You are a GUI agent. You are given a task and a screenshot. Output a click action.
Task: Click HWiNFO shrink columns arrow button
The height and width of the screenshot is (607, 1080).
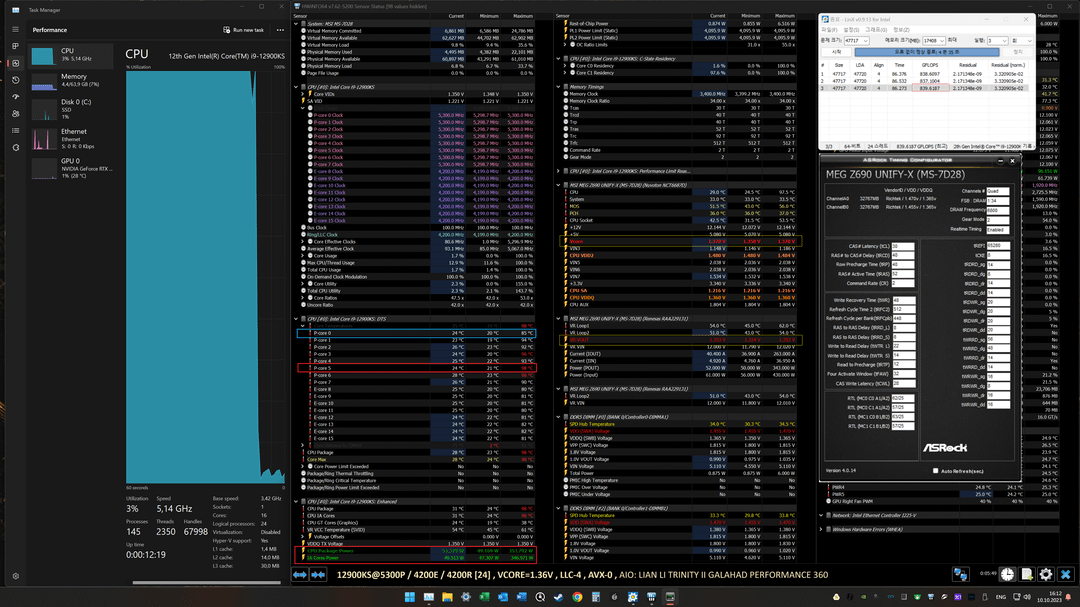tap(318, 575)
